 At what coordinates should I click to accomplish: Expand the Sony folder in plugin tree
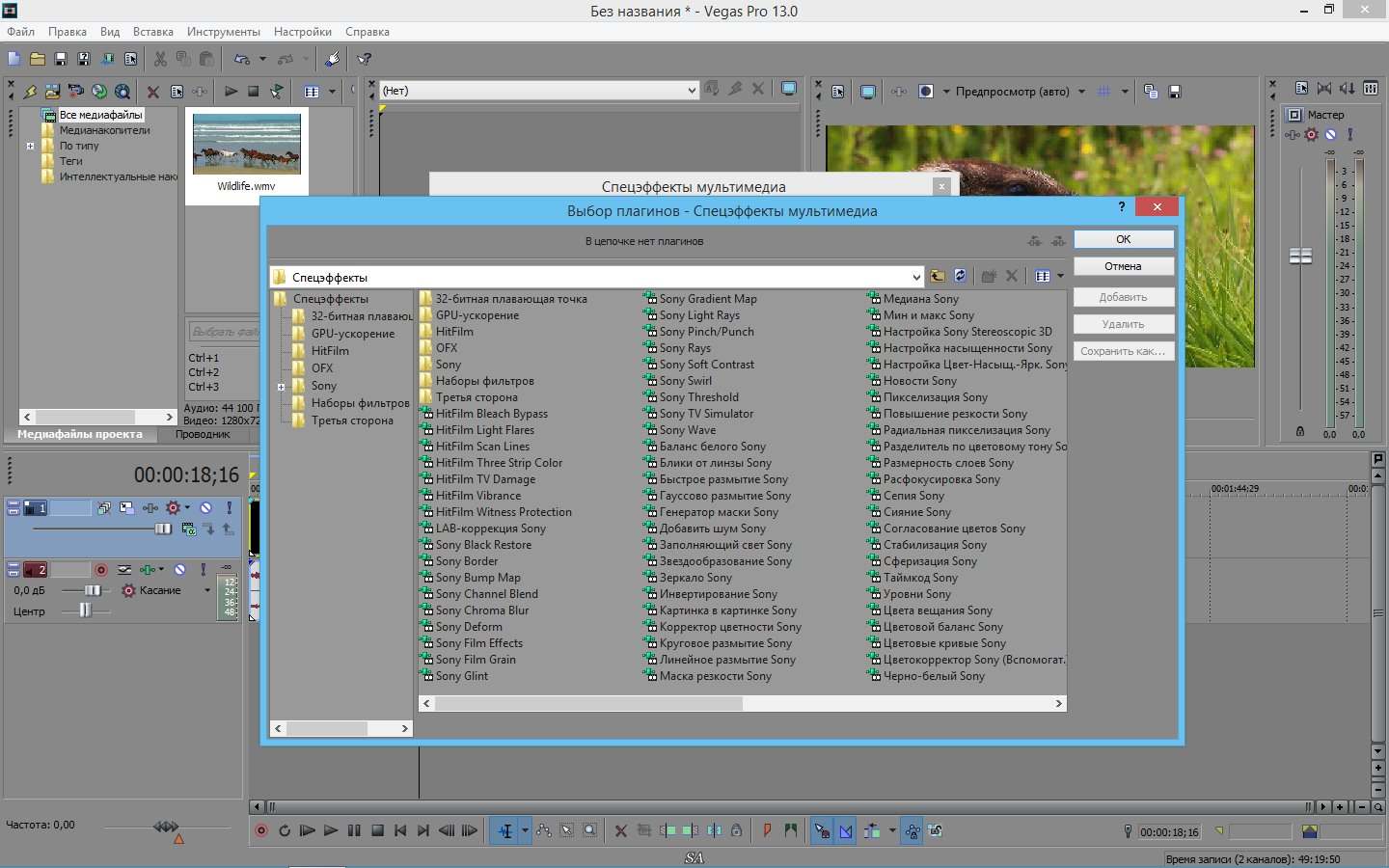282,386
